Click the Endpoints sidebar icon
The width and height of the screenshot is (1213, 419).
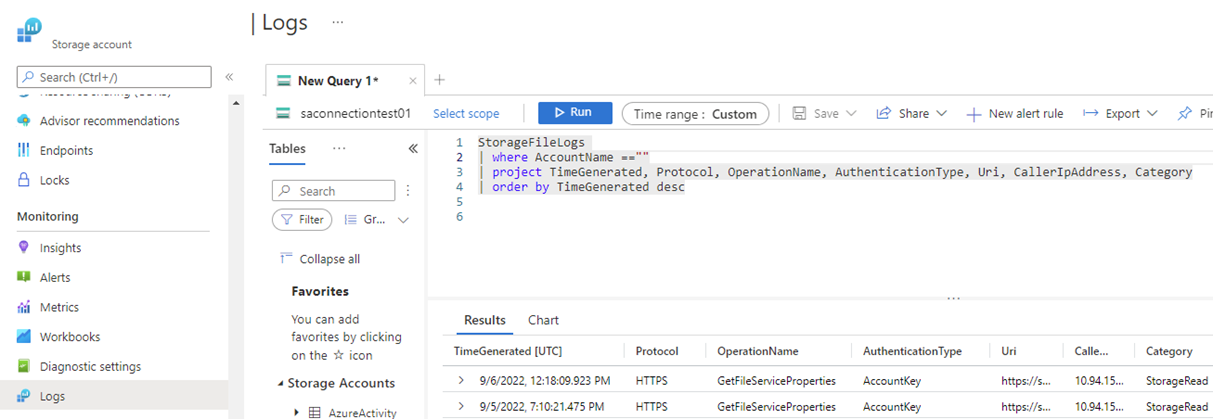tap(24, 151)
